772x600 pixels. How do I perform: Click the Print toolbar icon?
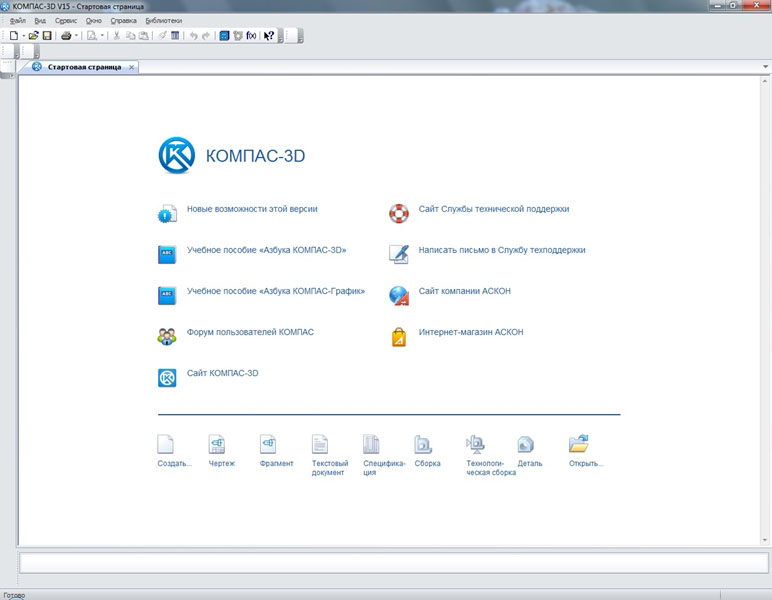tap(66, 35)
